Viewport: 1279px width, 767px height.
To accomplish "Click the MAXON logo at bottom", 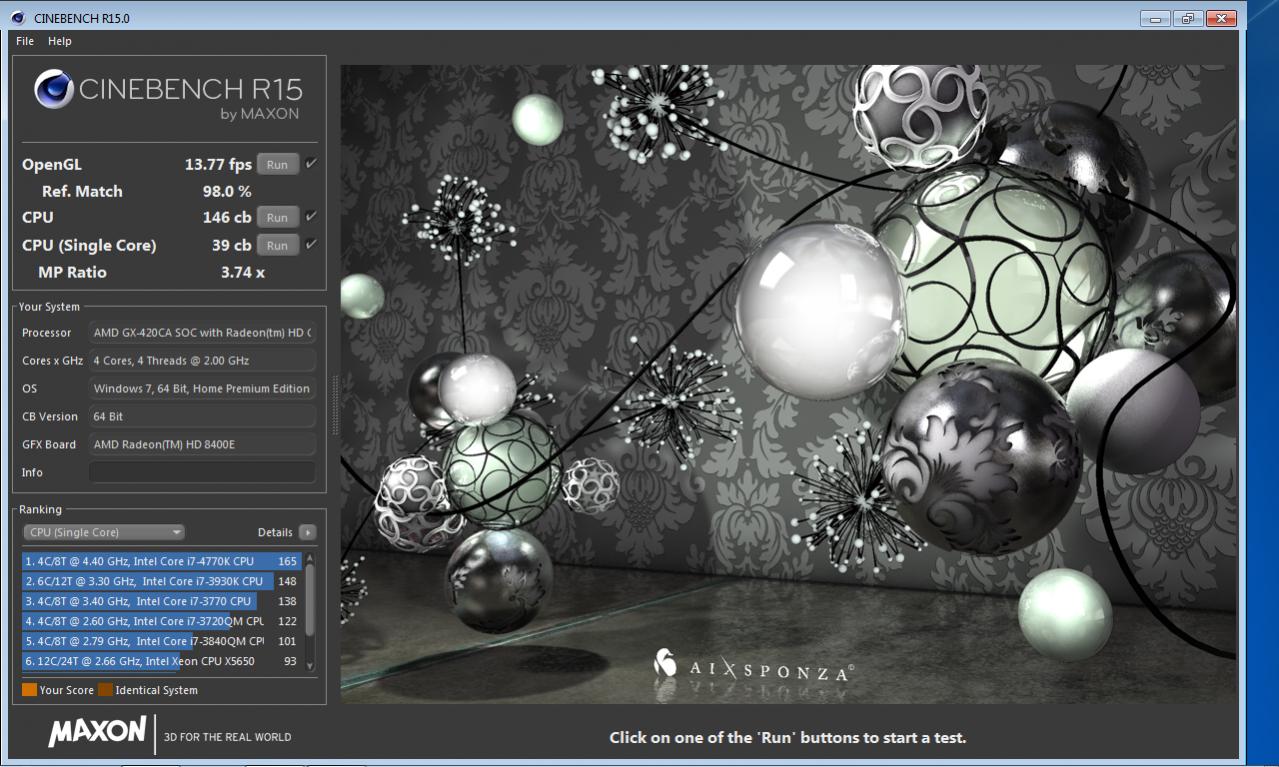I will pyautogui.click(x=97, y=732).
